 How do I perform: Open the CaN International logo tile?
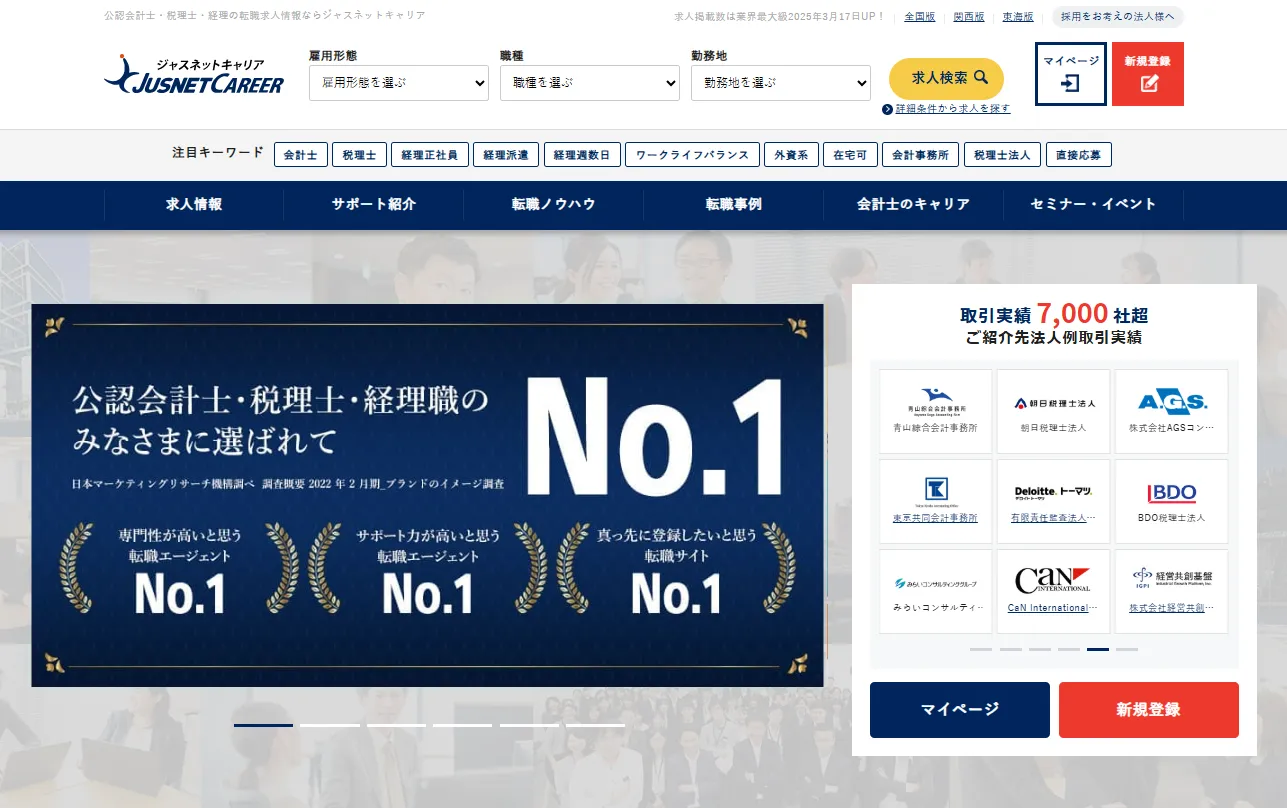tap(1053, 591)
